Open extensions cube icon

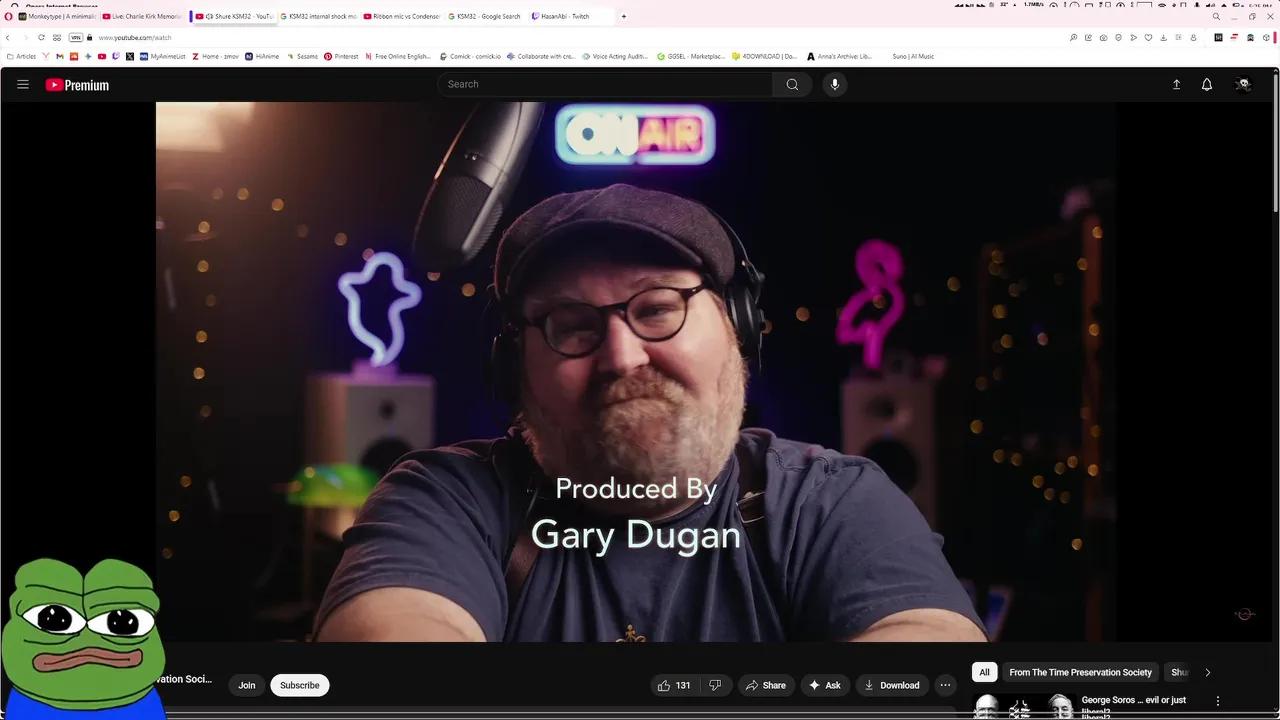coord(1266,38)
